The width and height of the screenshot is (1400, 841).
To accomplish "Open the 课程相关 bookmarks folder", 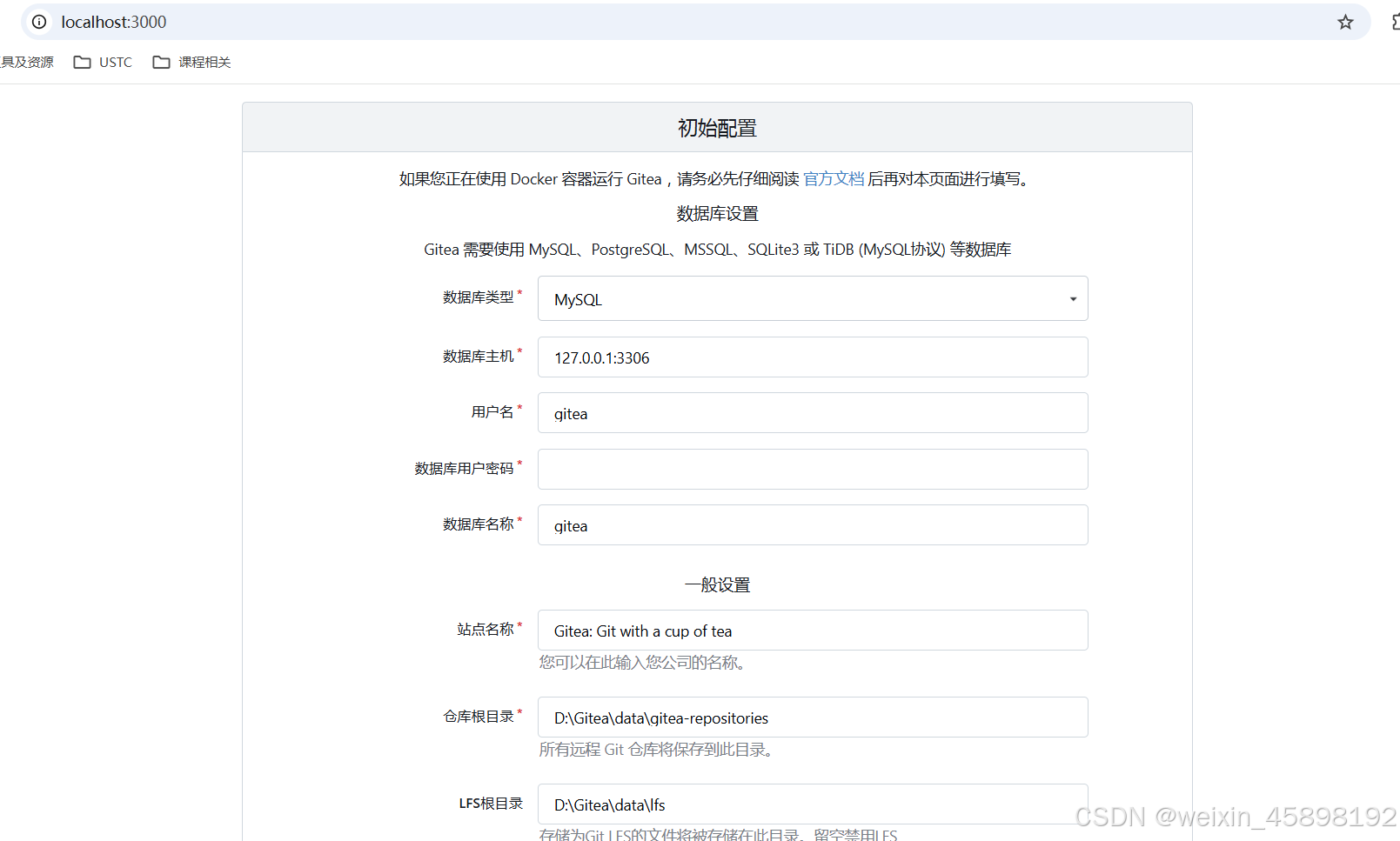I will click(x=191, y=62).
